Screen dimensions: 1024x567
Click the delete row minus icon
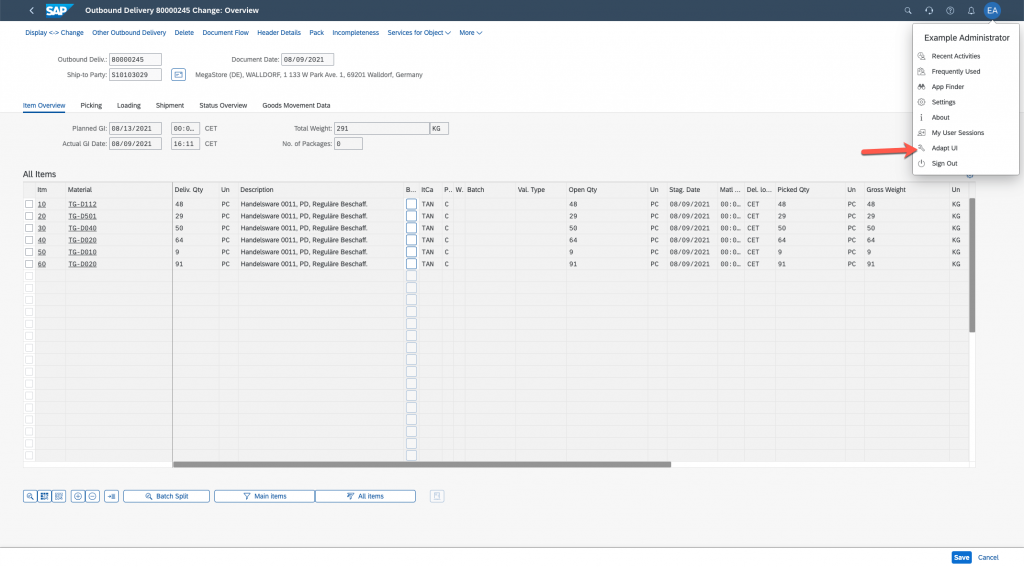tap(92, 496)
